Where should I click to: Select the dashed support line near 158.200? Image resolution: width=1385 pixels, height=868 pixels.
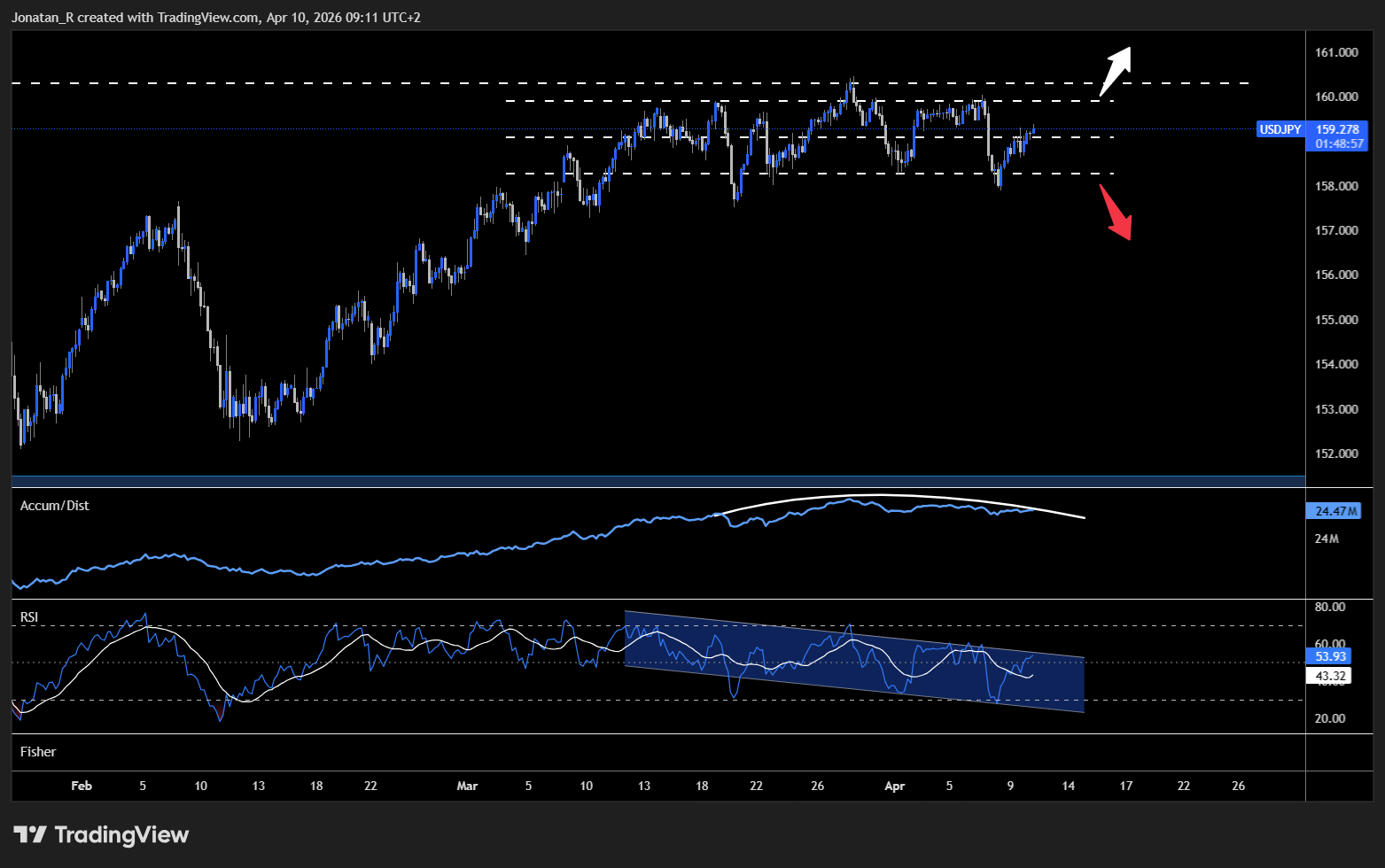798,174
